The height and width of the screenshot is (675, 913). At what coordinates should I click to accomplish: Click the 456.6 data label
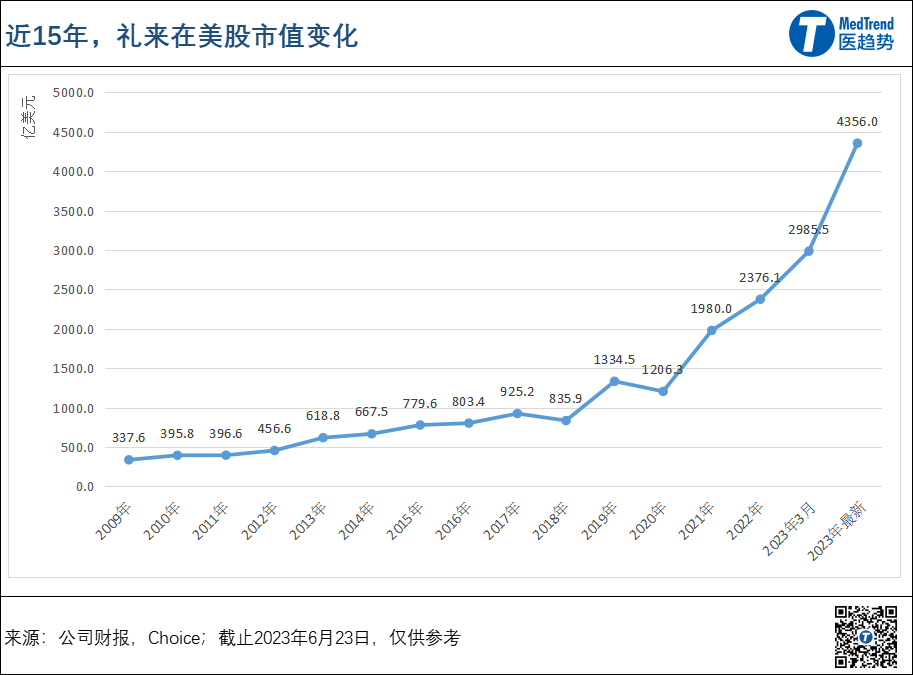point(274,429)
